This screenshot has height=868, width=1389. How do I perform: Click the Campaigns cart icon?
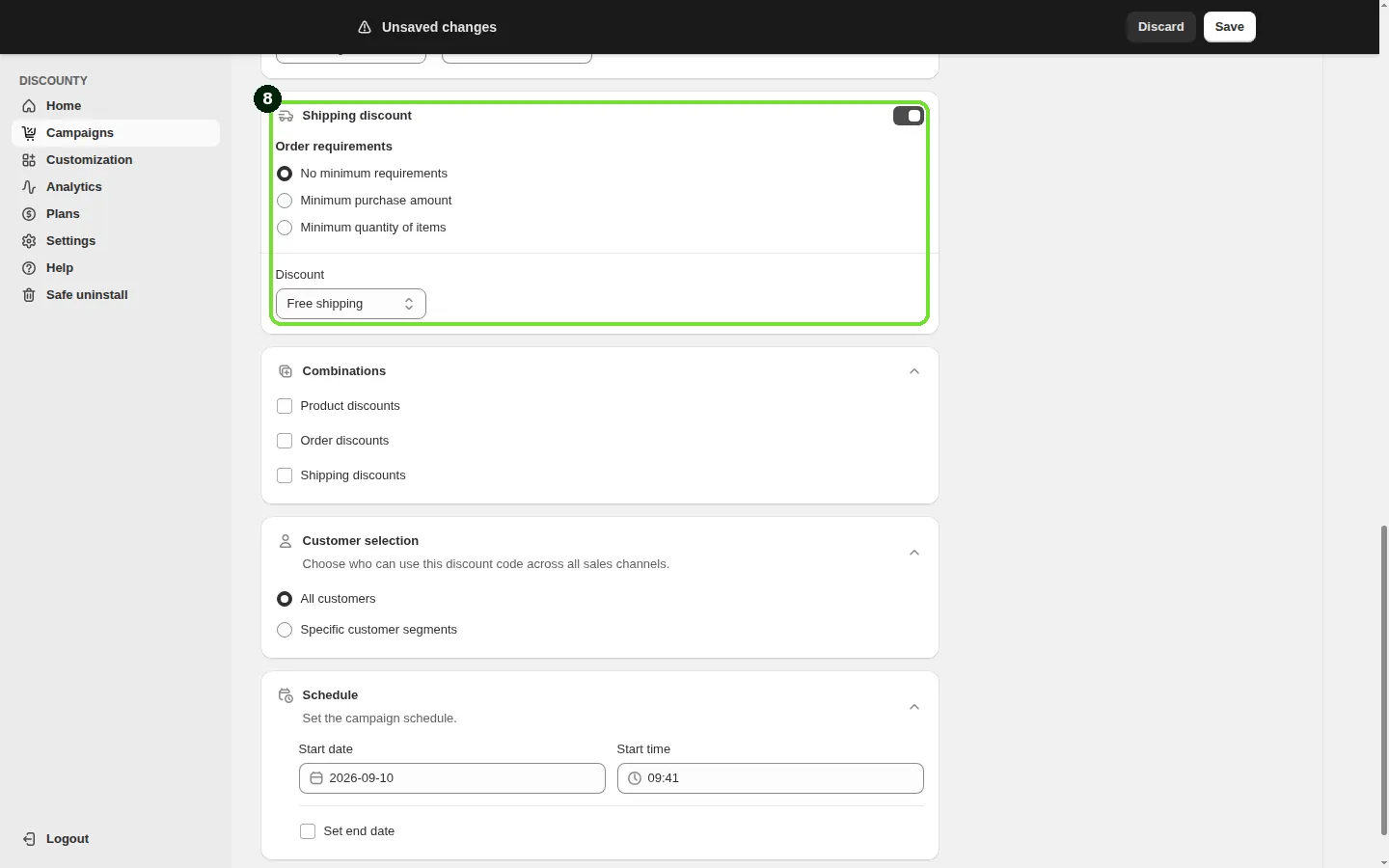tap(29, 133)
